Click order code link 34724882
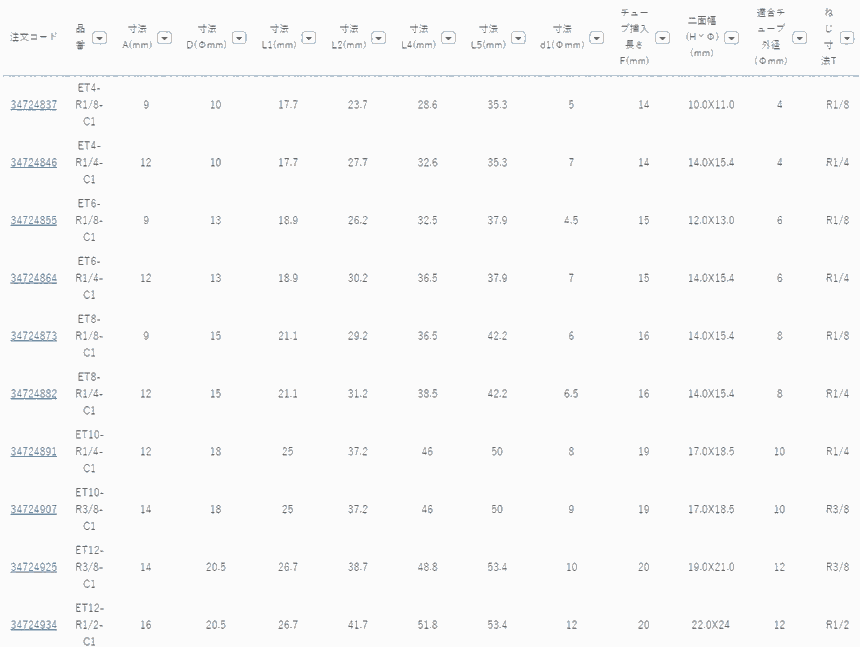Viewport: 860px width, 647px height. (33, 394)
